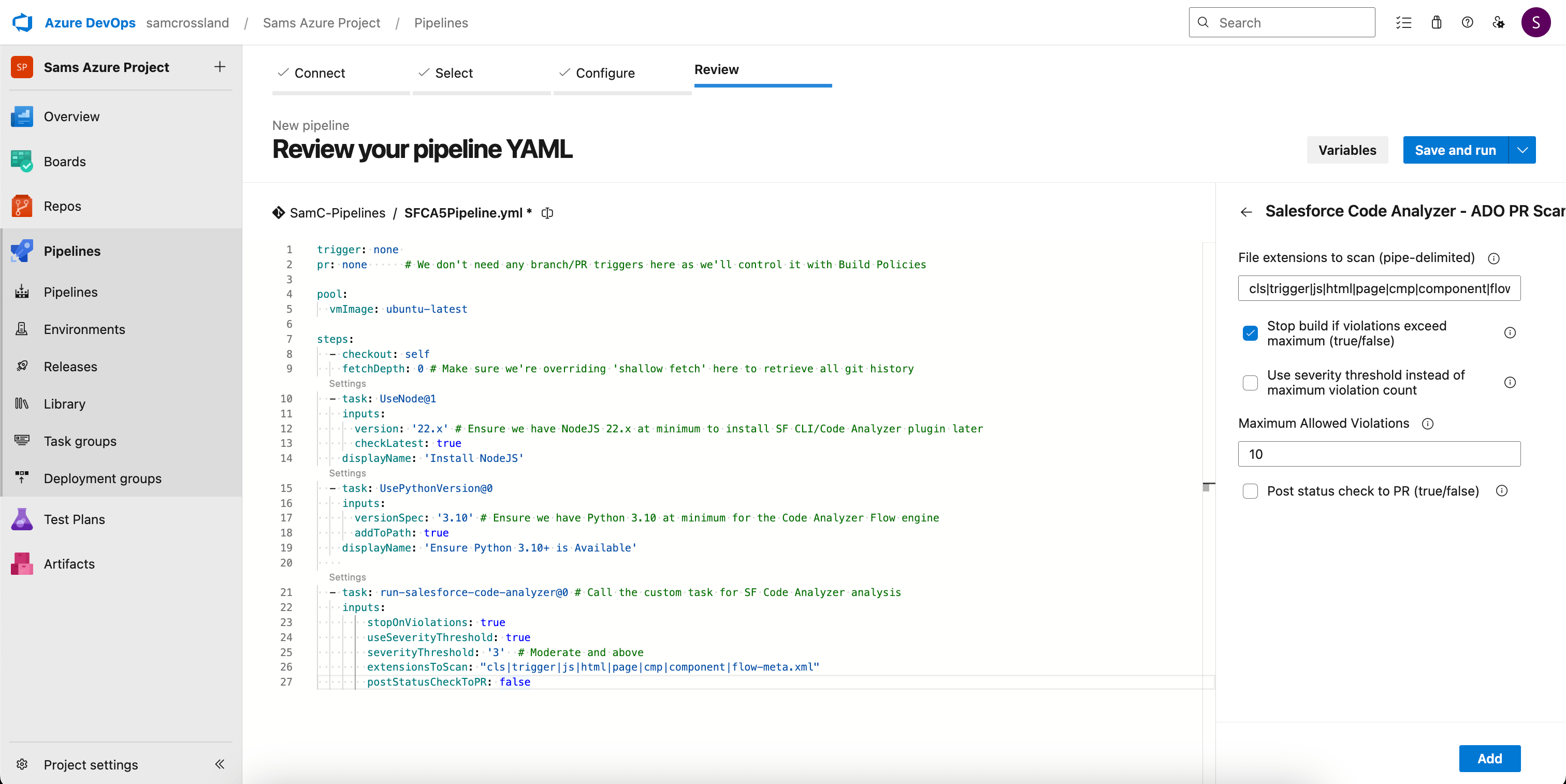Go to the Select step
Viewport: 1566px width, 784px height.
point(482,73)
